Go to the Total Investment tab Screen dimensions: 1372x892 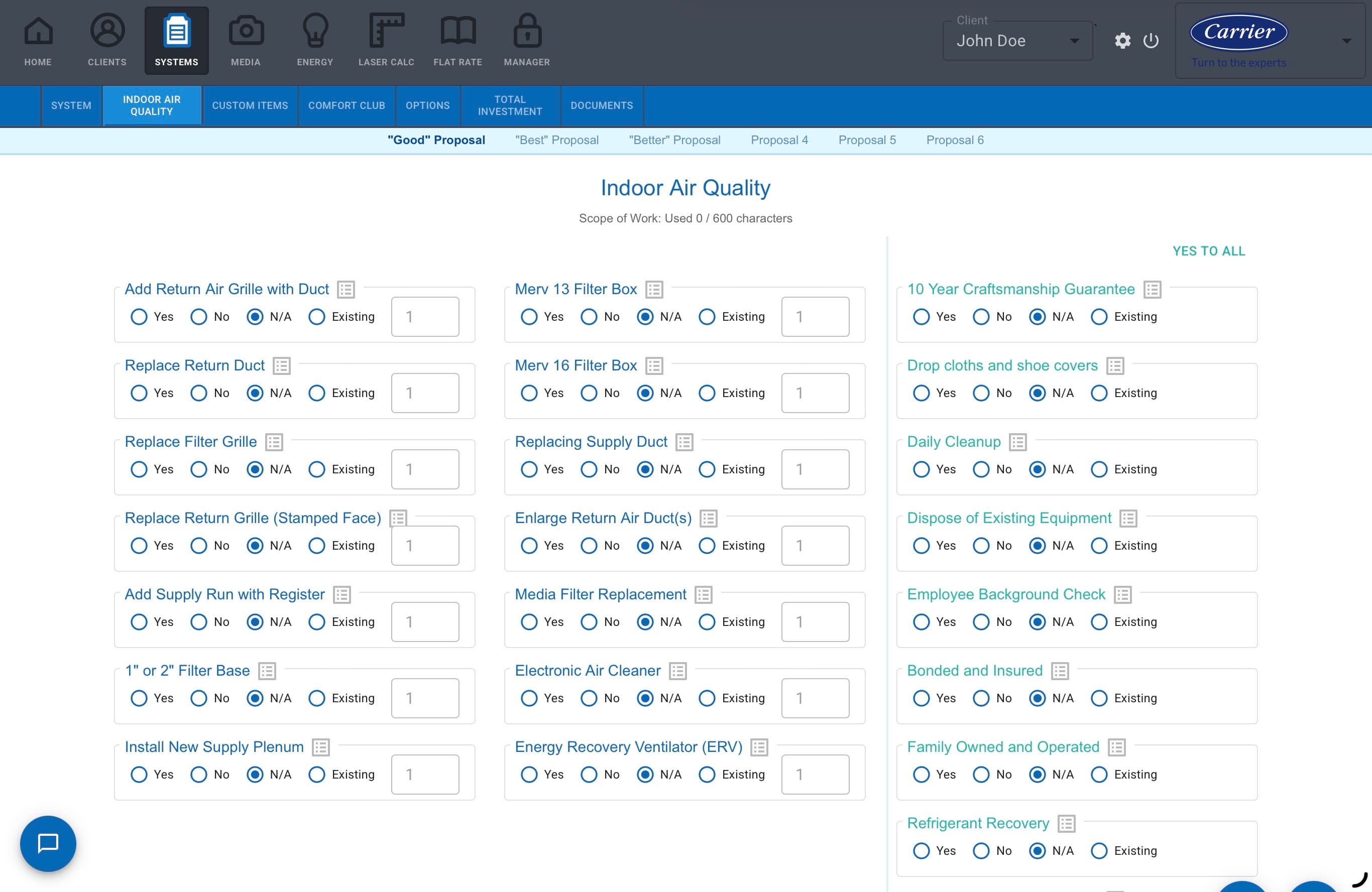510,105
